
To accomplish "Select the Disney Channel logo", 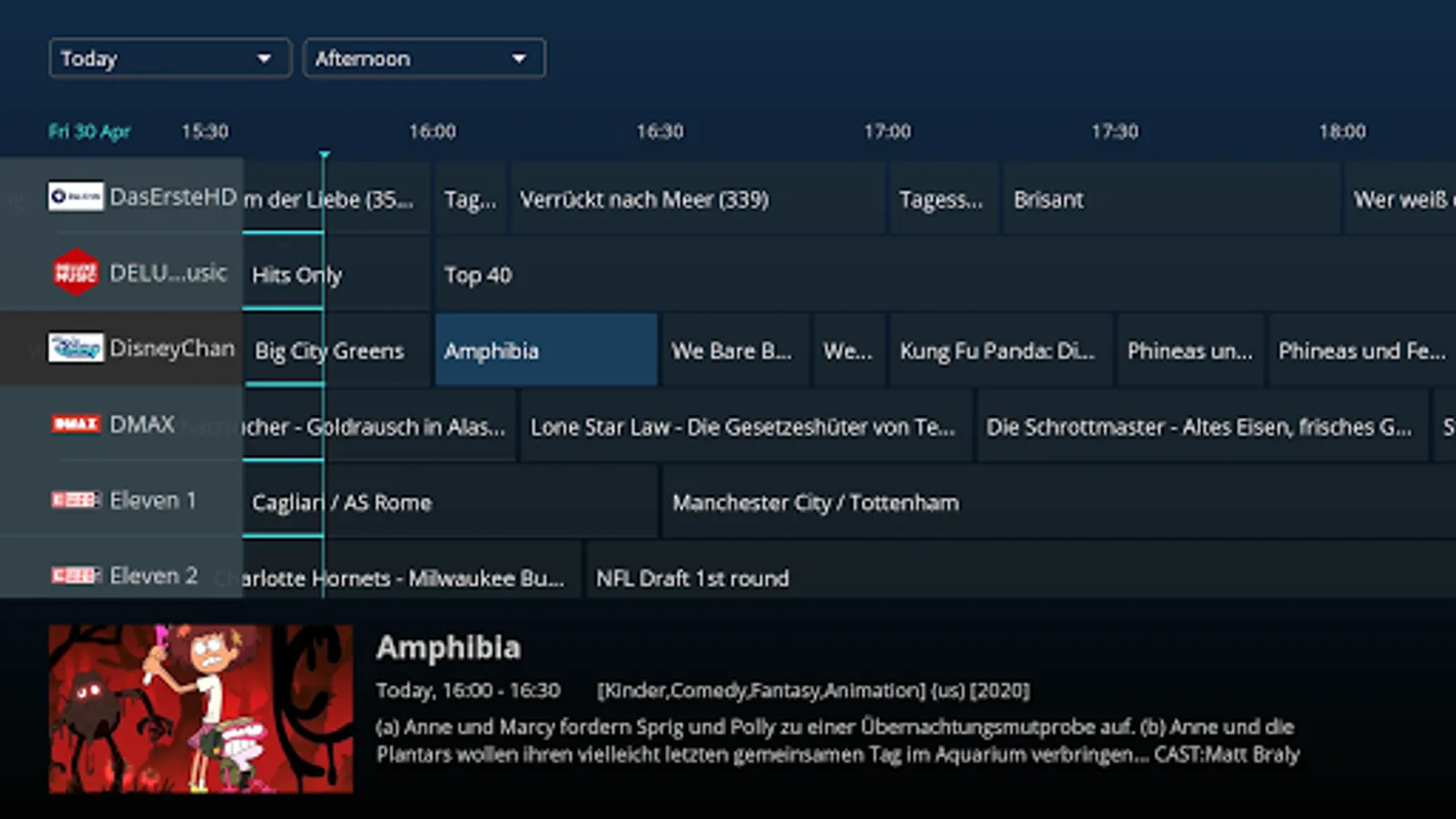I will coord(76,348).
